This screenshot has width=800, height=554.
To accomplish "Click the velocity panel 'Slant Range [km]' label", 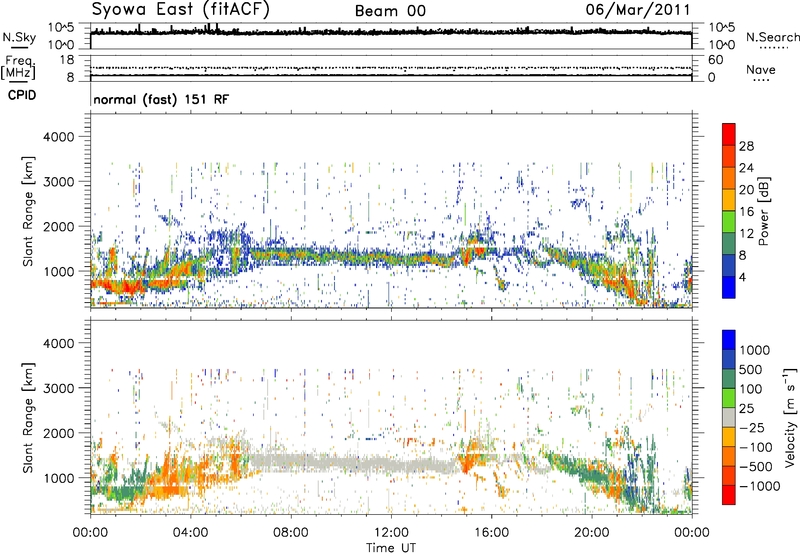I will [28, 417].
